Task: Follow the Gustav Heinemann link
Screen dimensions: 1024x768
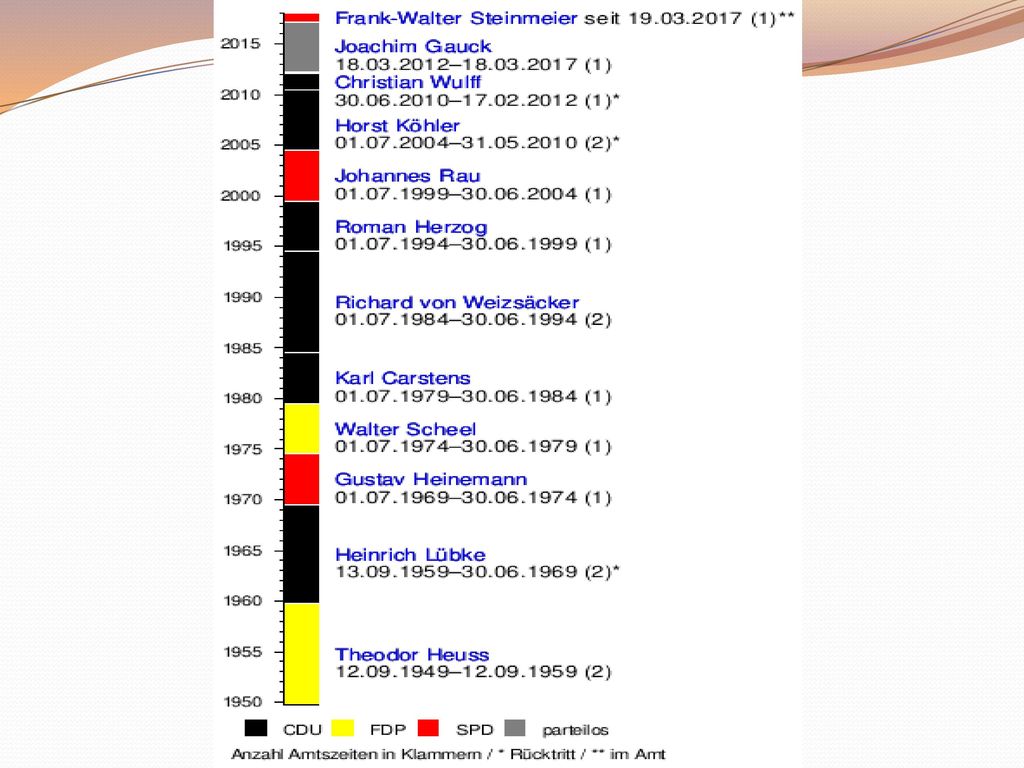Action: click(x=431, y=479)
